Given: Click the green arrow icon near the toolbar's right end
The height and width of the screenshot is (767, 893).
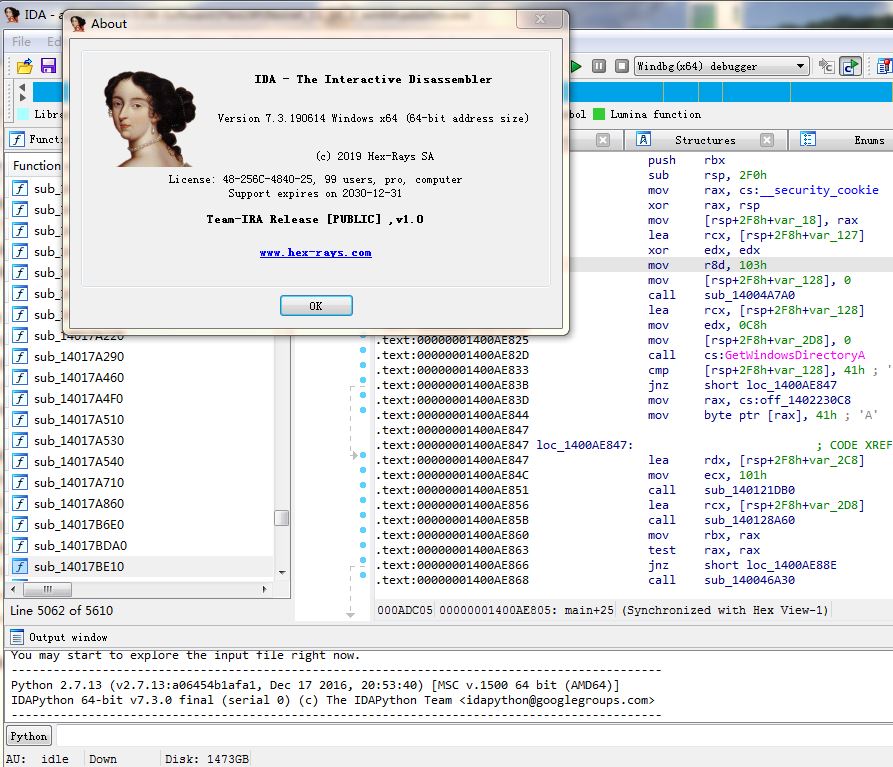Looking at the screenshot, I should (x=850, y=66).
